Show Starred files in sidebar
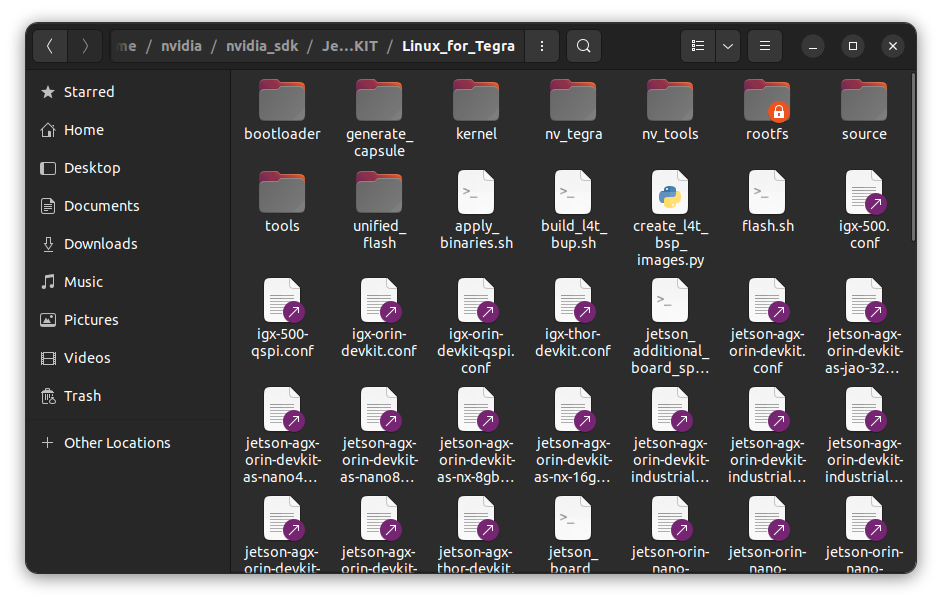 (x=89, y=91)
